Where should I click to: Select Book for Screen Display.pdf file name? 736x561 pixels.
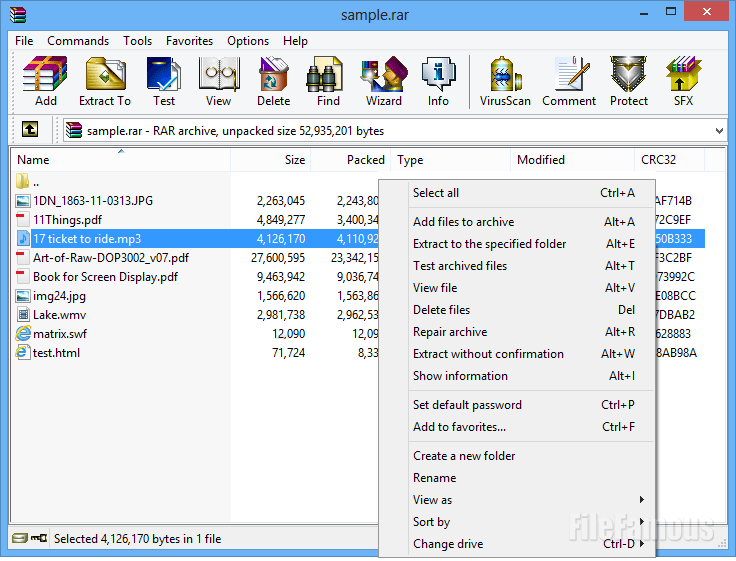(106, 277)
